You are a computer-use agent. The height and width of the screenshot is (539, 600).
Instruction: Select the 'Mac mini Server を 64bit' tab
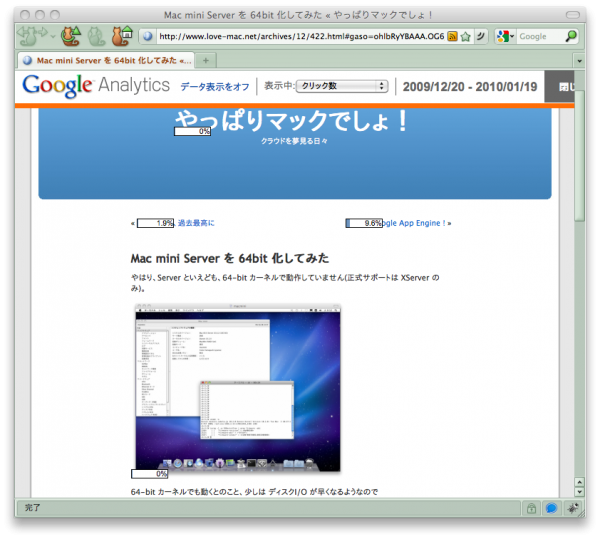(x=106, y=60)
